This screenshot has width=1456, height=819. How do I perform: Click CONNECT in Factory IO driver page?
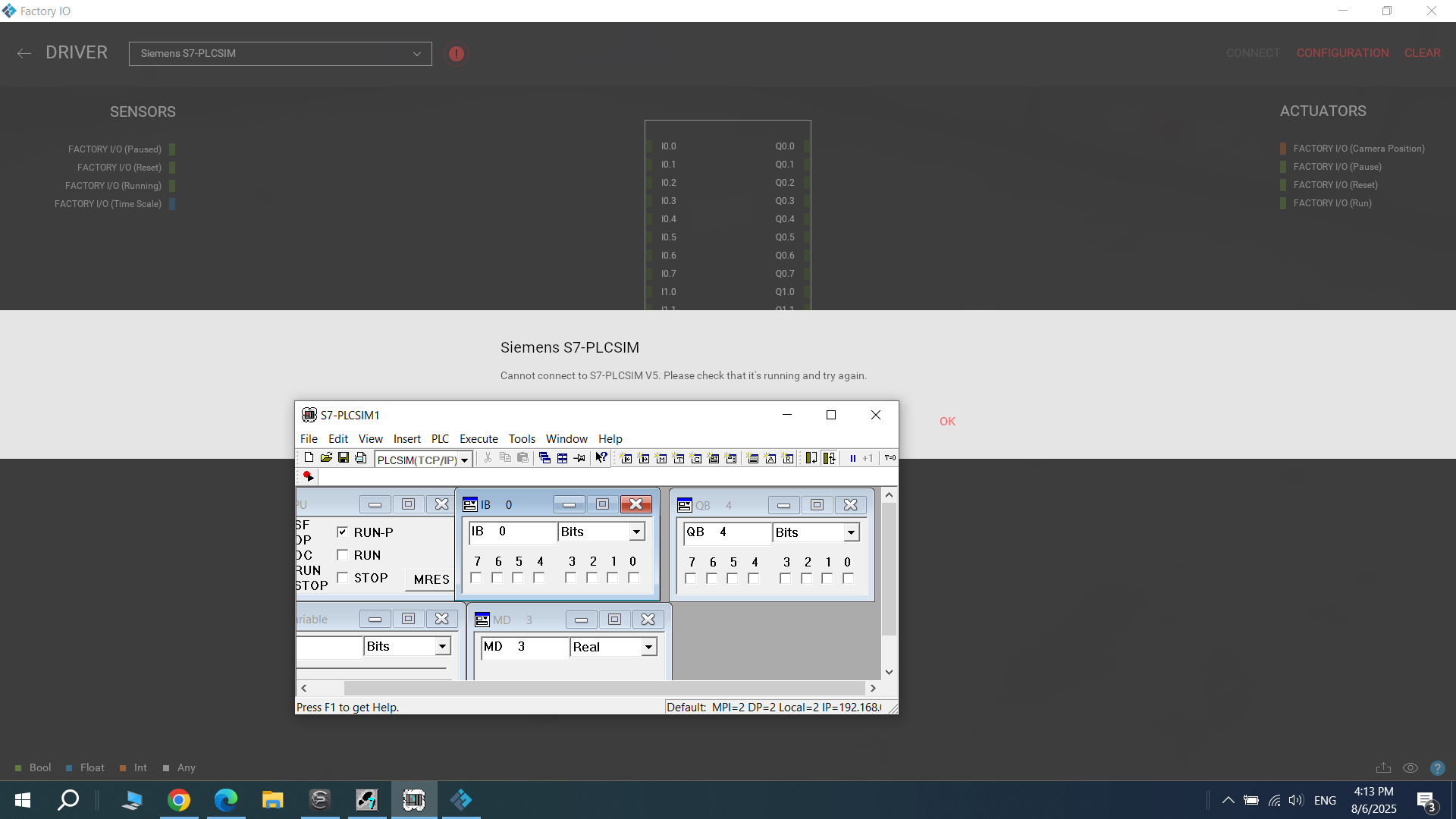pos(1253,53)
